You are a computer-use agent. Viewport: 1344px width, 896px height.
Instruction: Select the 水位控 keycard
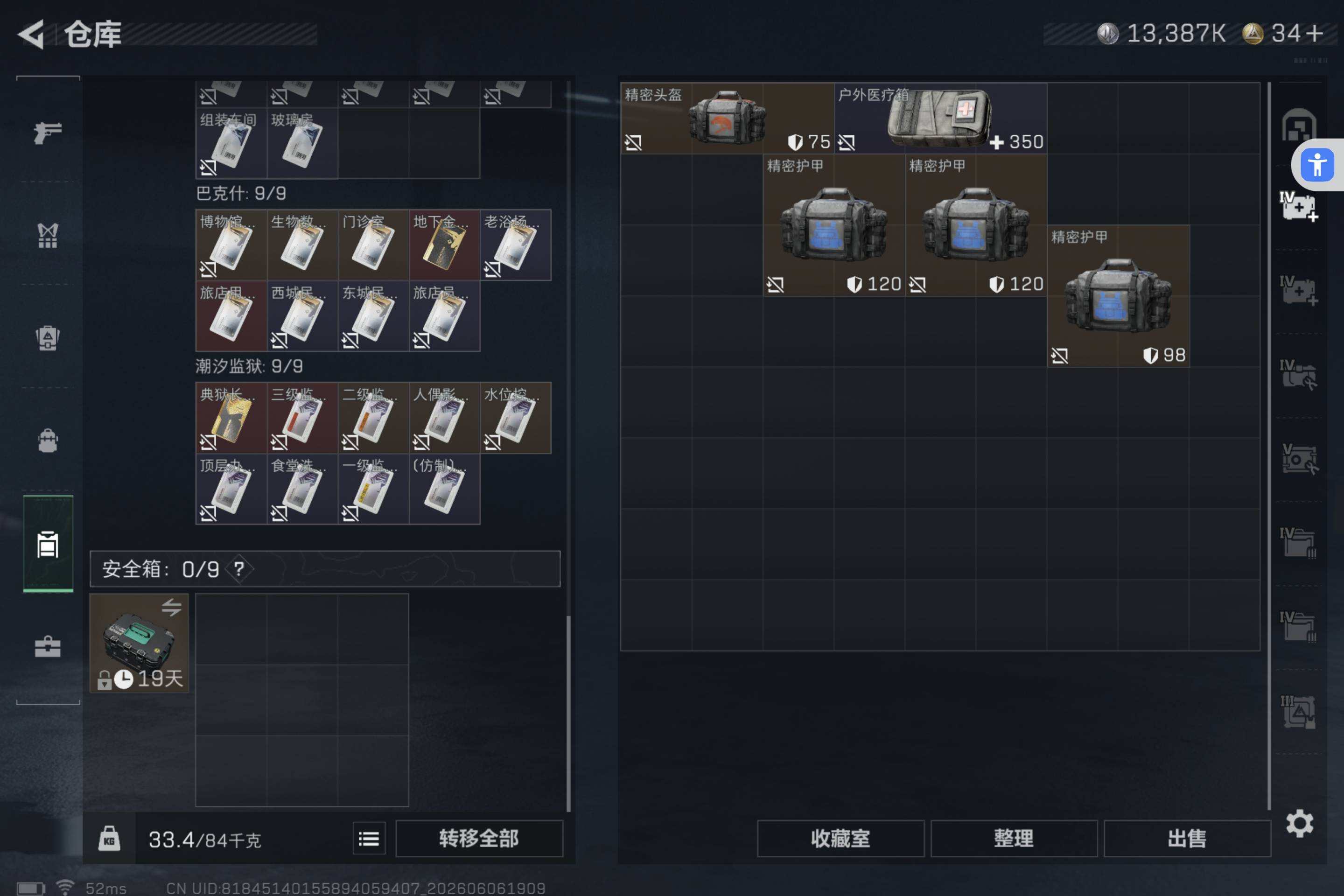point(515,418)
